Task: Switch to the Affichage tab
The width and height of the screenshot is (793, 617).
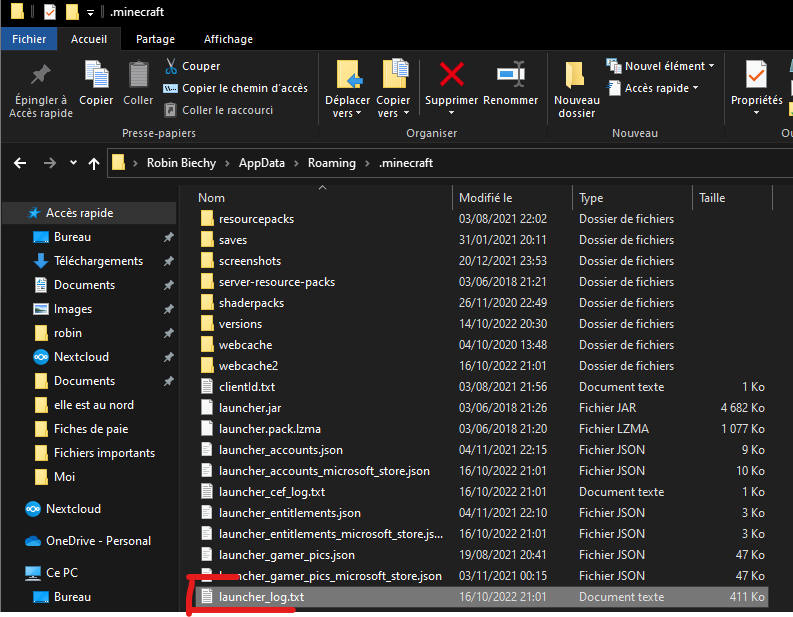Action: [x=228, y=39]
